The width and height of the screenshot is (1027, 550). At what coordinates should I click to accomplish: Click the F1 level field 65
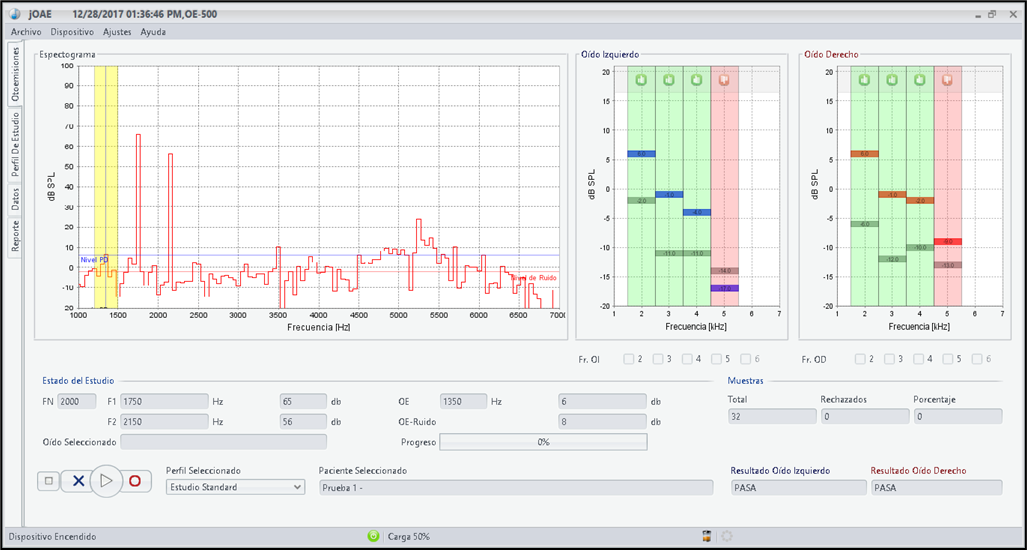303,401
